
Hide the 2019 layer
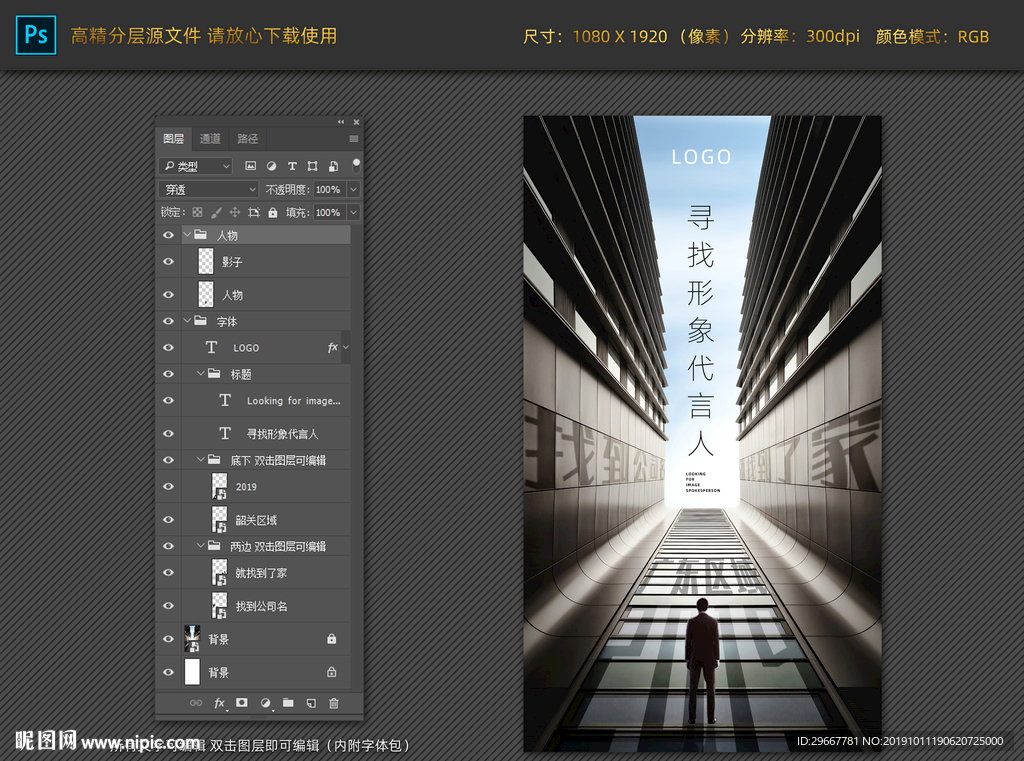(168, 487)
